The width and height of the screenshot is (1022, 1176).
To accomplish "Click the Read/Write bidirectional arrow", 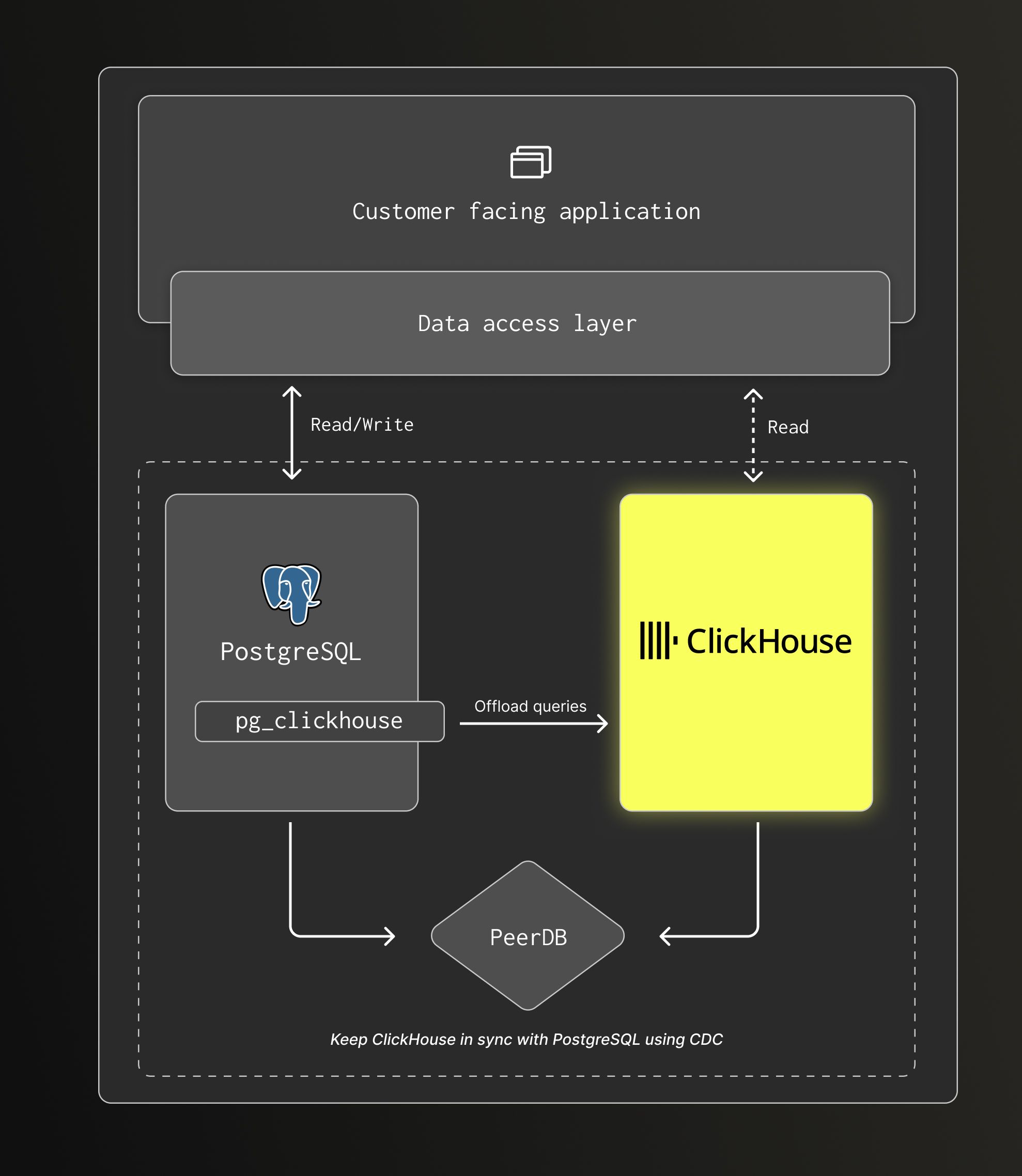I will coord(292,433).
